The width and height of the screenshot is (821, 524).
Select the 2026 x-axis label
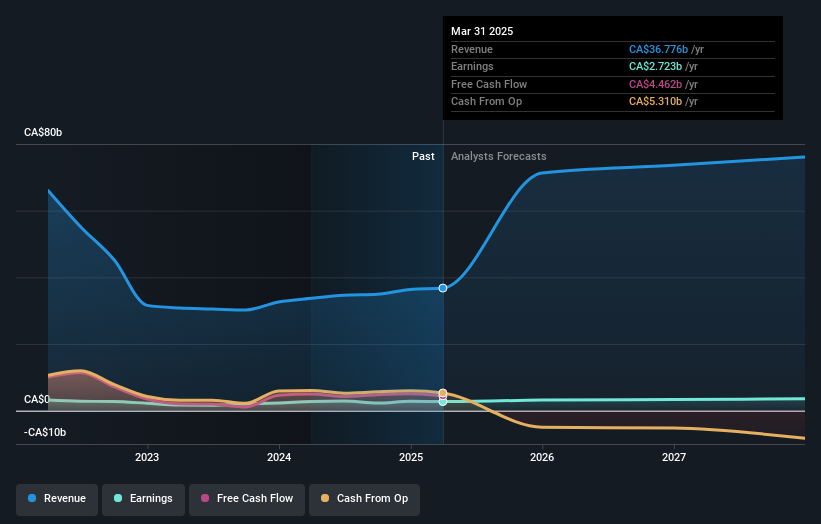542,457
